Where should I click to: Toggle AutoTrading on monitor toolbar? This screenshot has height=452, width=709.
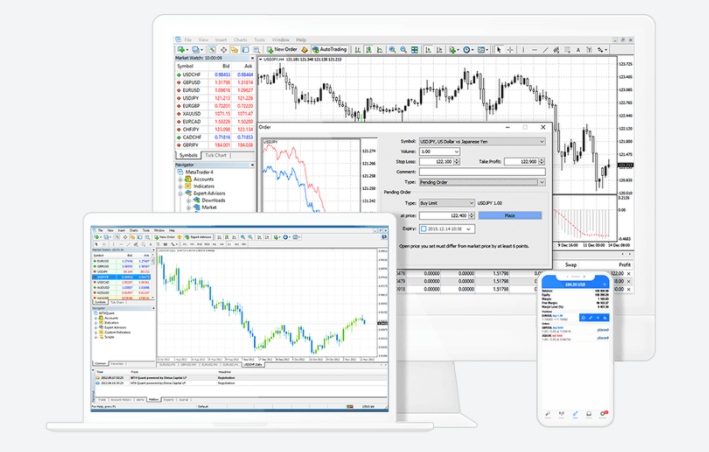coord(330,50)
